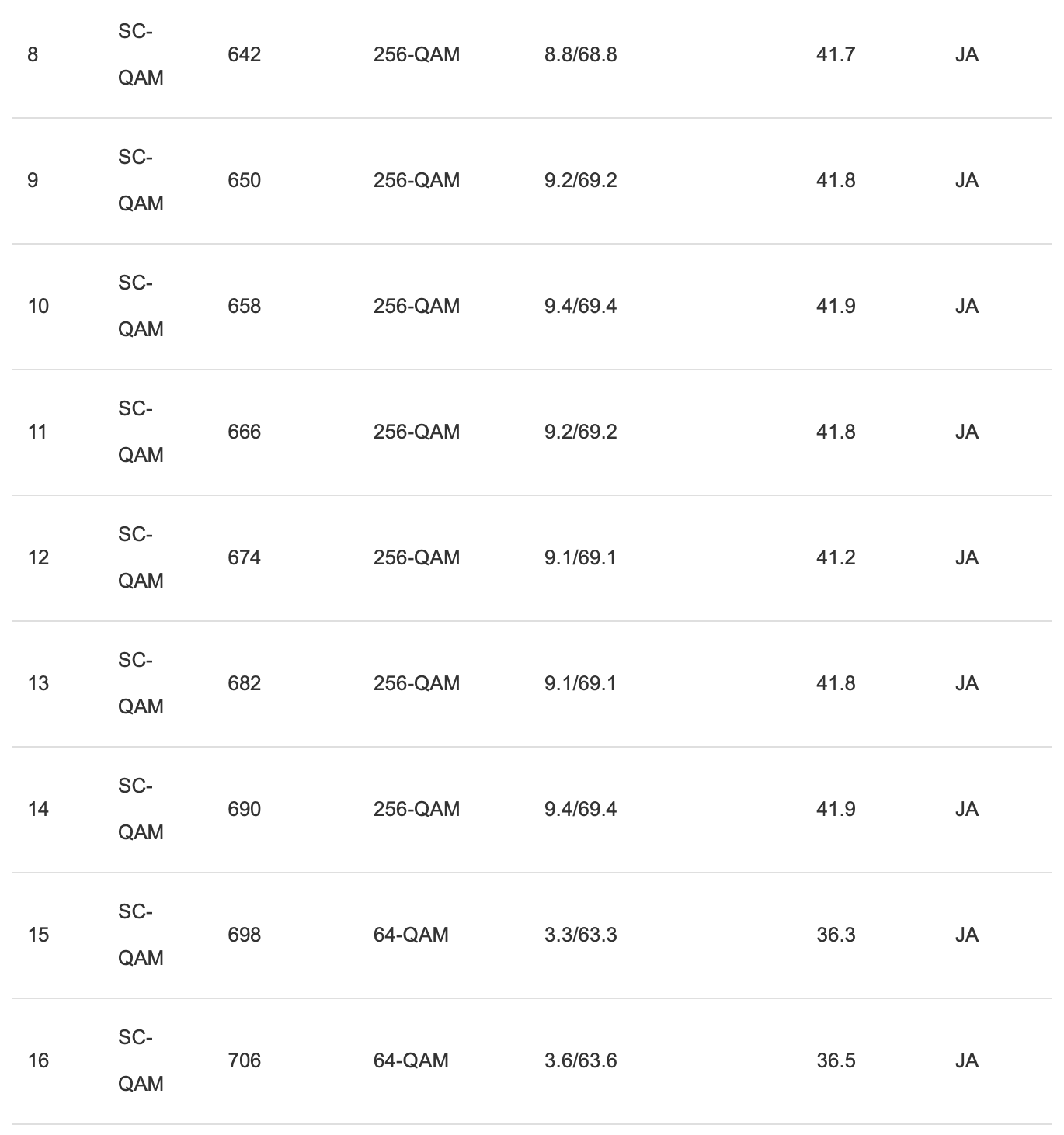
Task: Click power level 9.4/69.4 in channel 10
Action: (580, 306)
